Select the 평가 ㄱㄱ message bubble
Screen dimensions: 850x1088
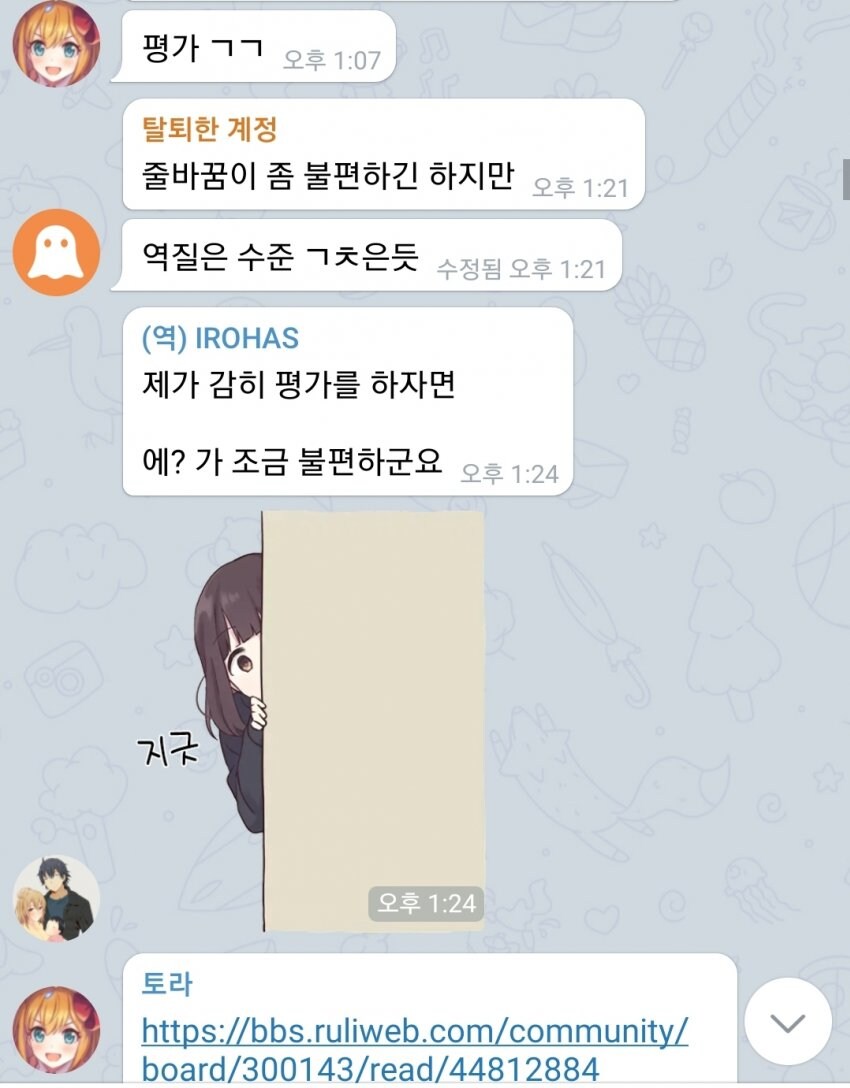[254, 46]
